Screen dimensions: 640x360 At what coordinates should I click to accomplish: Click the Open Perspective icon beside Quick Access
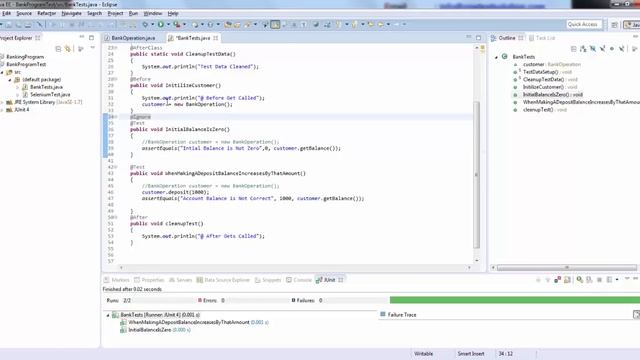coord(614,24)
